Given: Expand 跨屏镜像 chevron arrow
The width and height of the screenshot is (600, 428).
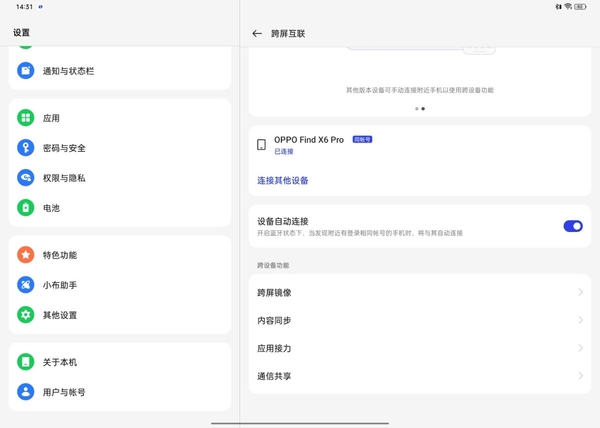Looking at the screenshot, I should (580, 293).
